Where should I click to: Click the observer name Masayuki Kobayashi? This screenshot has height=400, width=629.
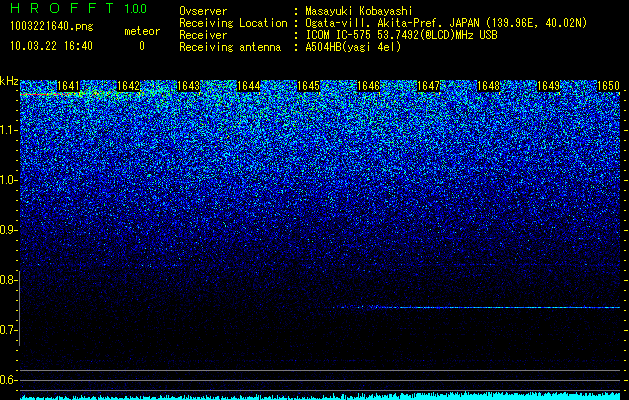(359, 11)
